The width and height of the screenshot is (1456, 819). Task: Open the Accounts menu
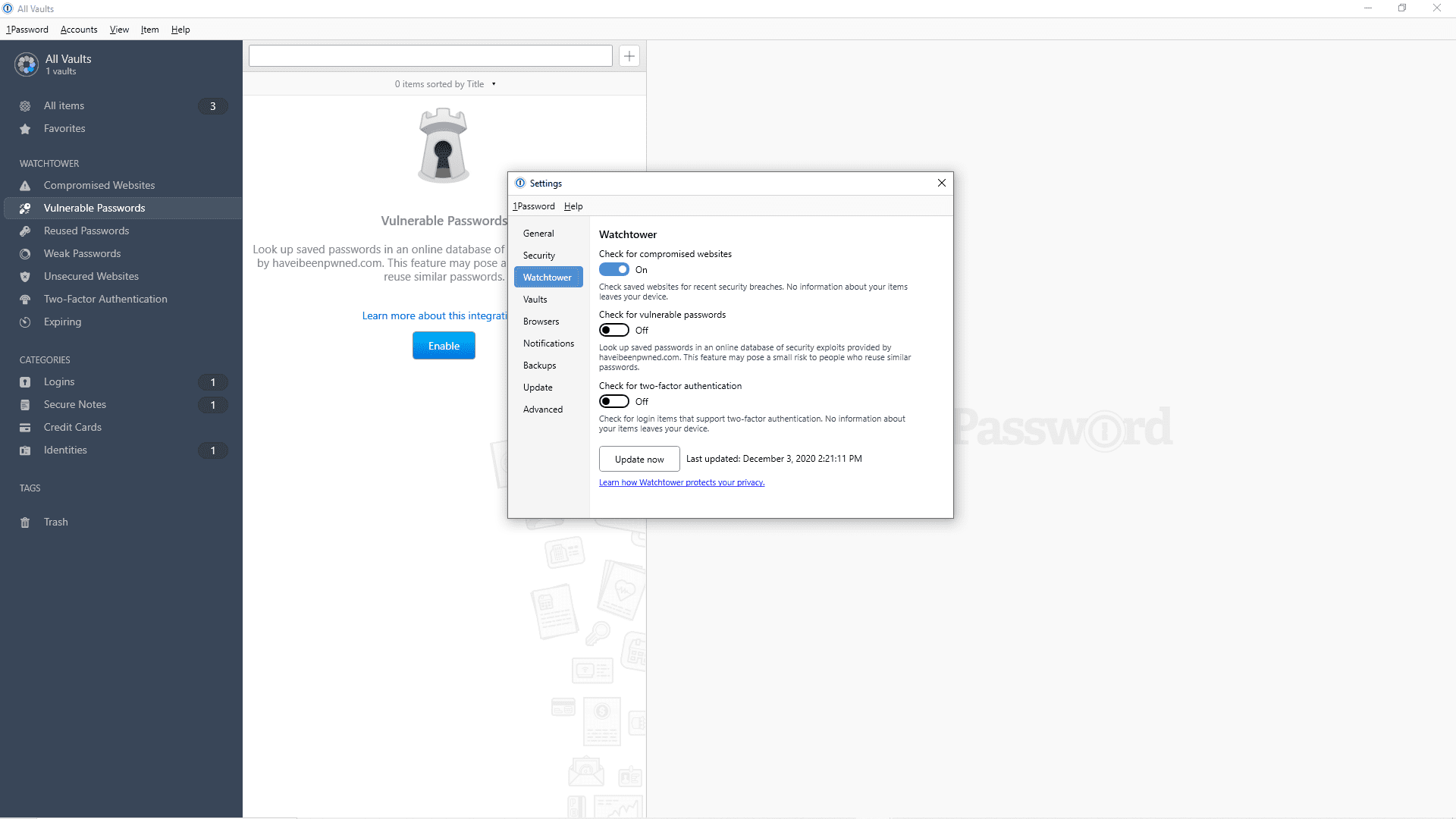tap(79, 30)
